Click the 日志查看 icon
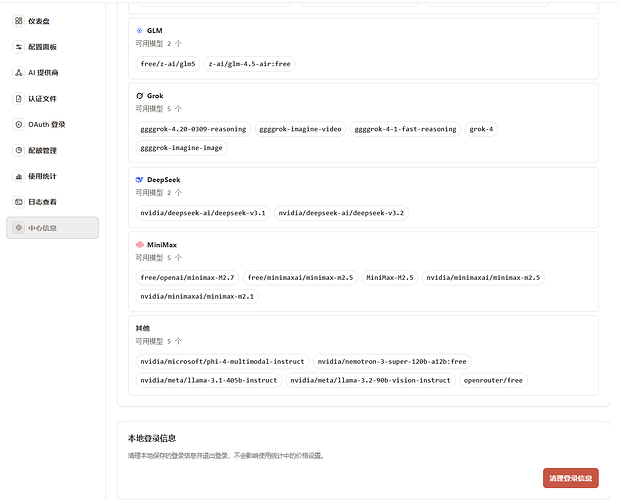 pyautogui.click(x=19, y=202)
